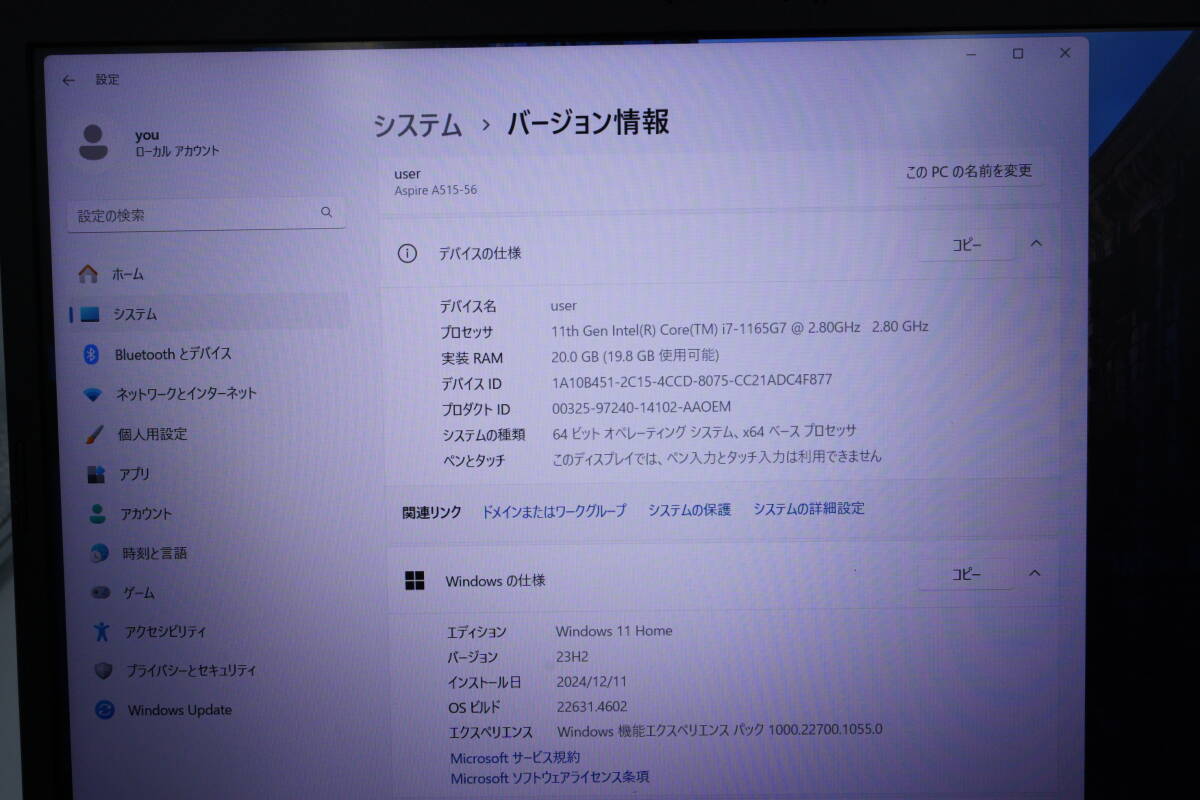Click the back arrow in Settings
Screen dimensions: 1200x800
[x=68, y=80]
